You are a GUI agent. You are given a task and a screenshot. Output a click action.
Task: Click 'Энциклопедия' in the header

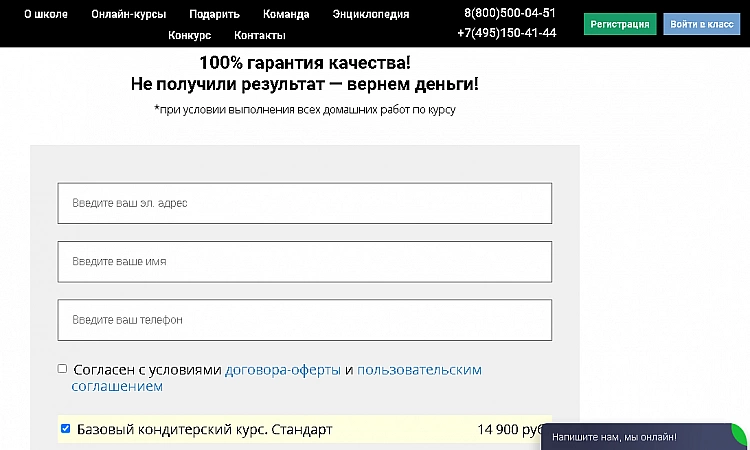(371, 15)
